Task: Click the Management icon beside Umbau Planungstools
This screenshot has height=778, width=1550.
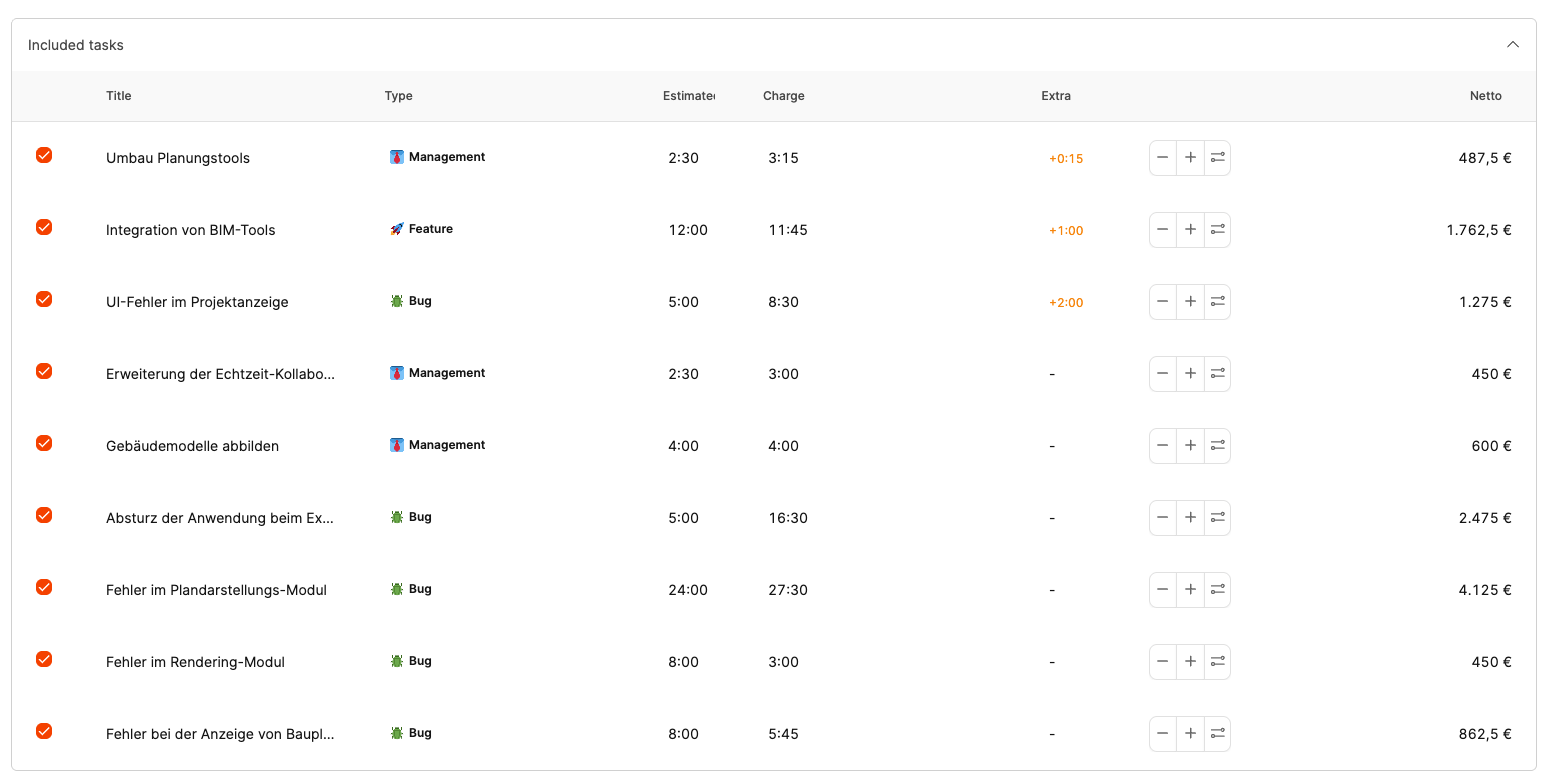Action: (x=397, y=157)
